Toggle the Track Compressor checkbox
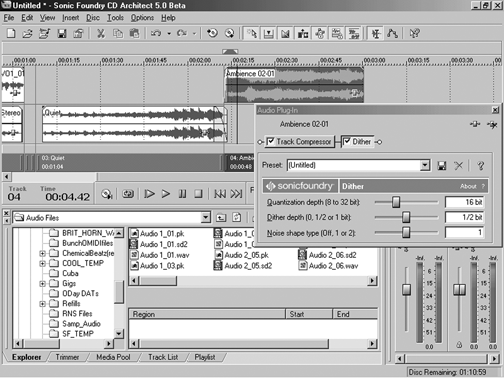504x378 pixels. 271,141
